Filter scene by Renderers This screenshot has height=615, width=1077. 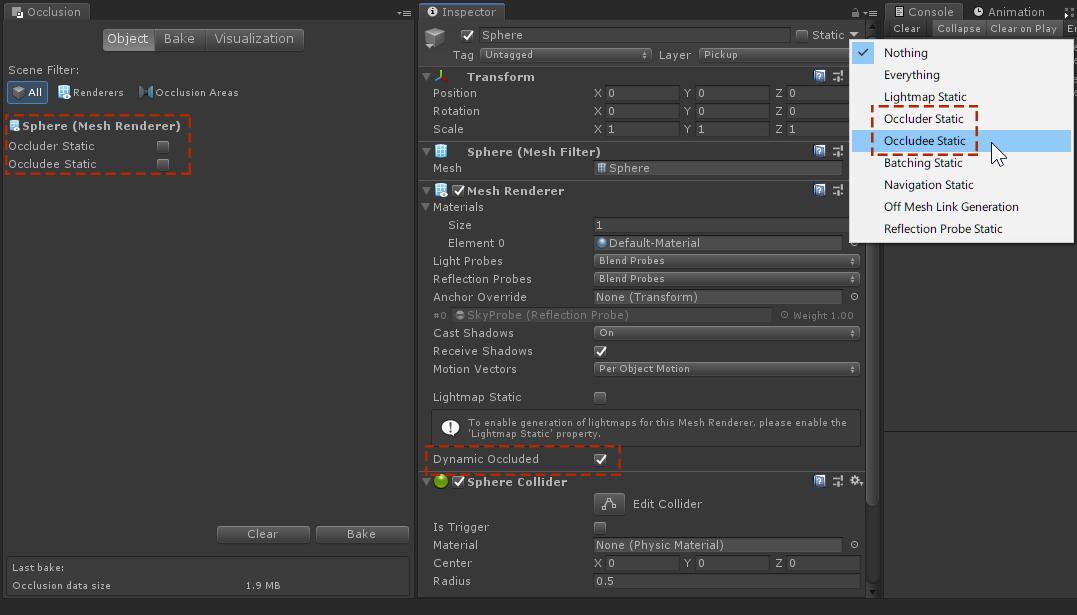(91, 92)
